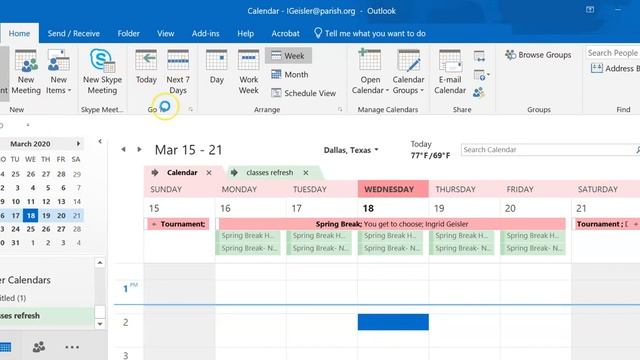Screen dimensions: 640x360
Task: Select the classes refresh calendar tab
Action: (270, 173)
